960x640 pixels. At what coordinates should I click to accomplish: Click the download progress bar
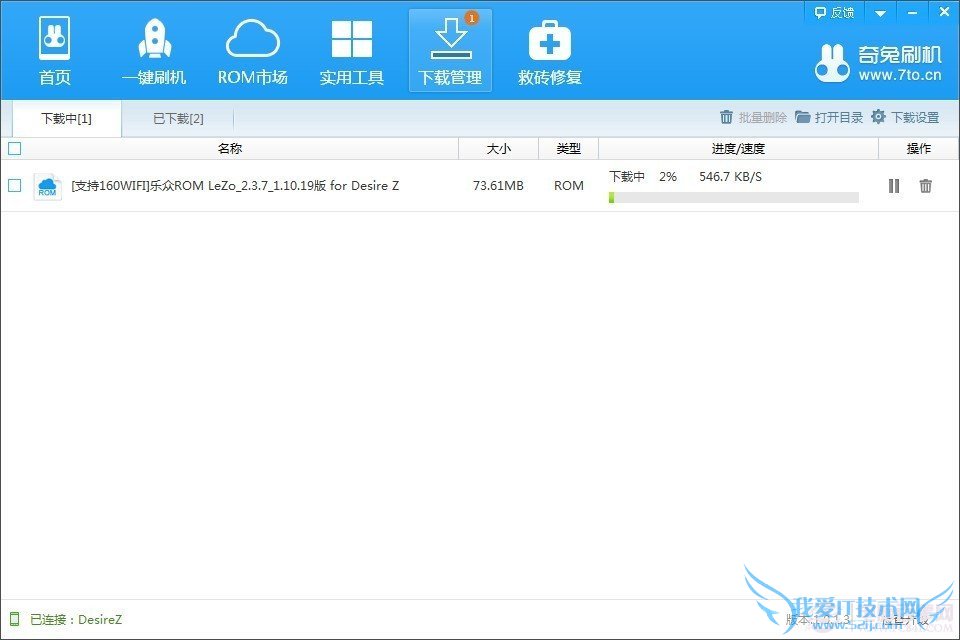click(x=733, y=198)
